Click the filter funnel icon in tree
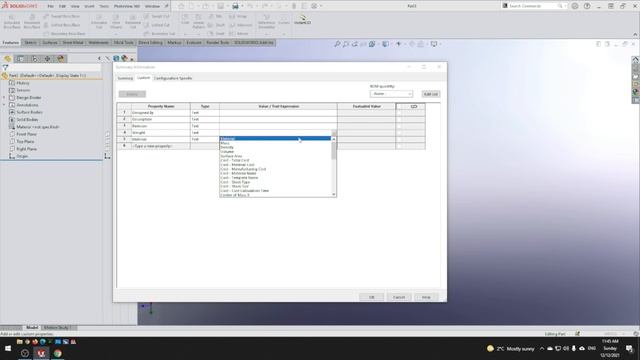 pos(5,67)
